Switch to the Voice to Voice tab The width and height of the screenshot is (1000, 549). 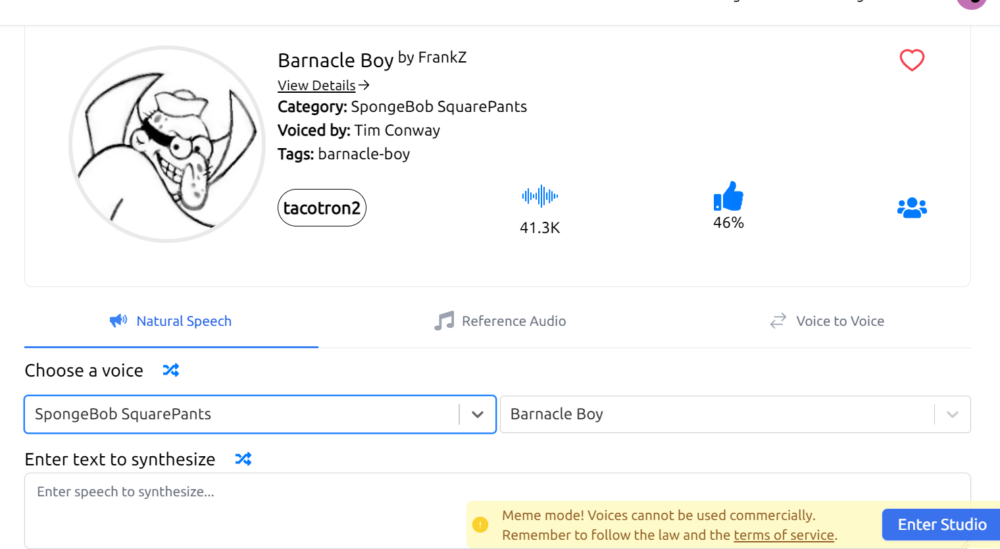click(x=827, y=321)
